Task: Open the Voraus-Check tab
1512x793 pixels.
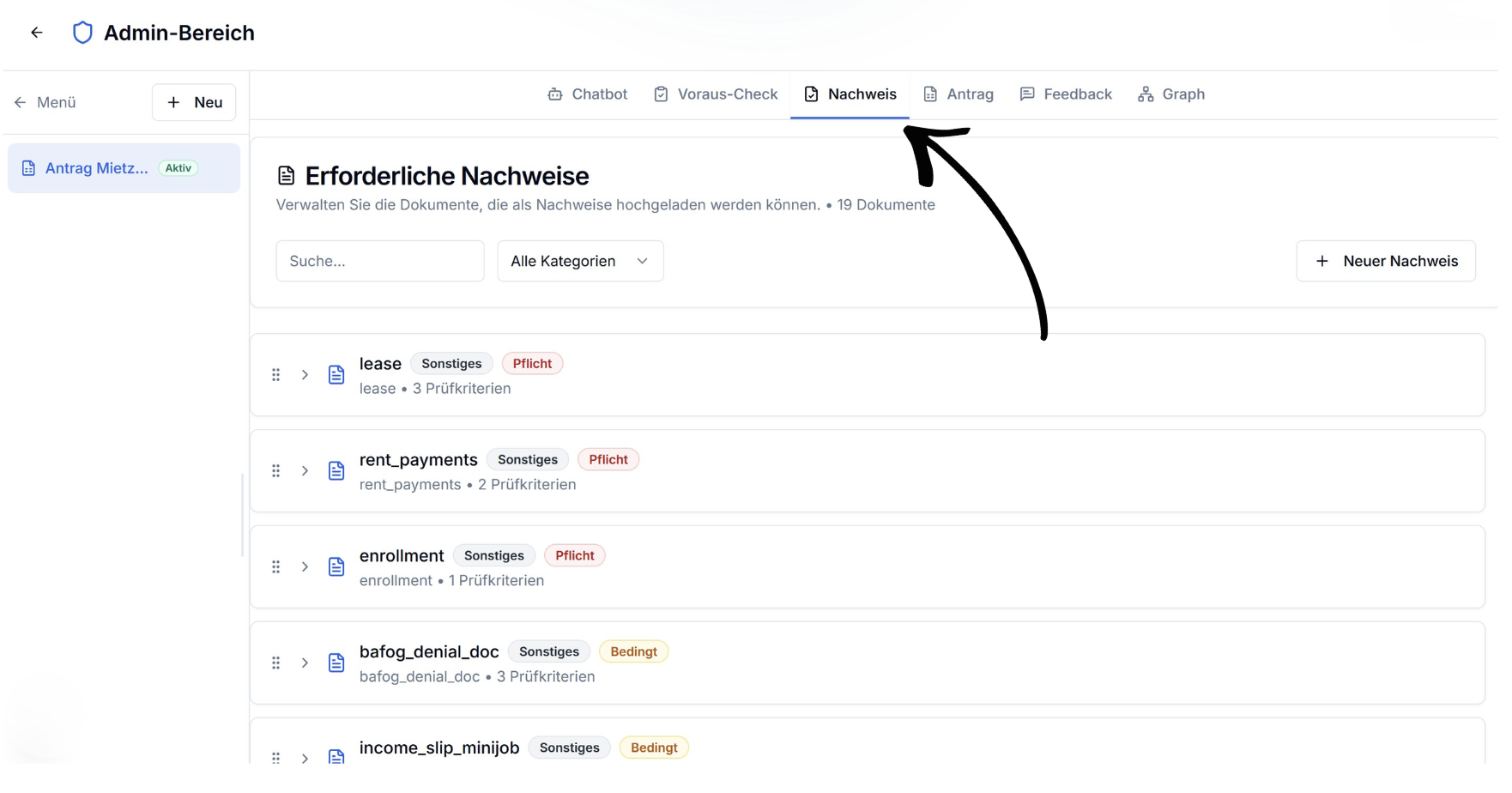Action: point(716,94)
